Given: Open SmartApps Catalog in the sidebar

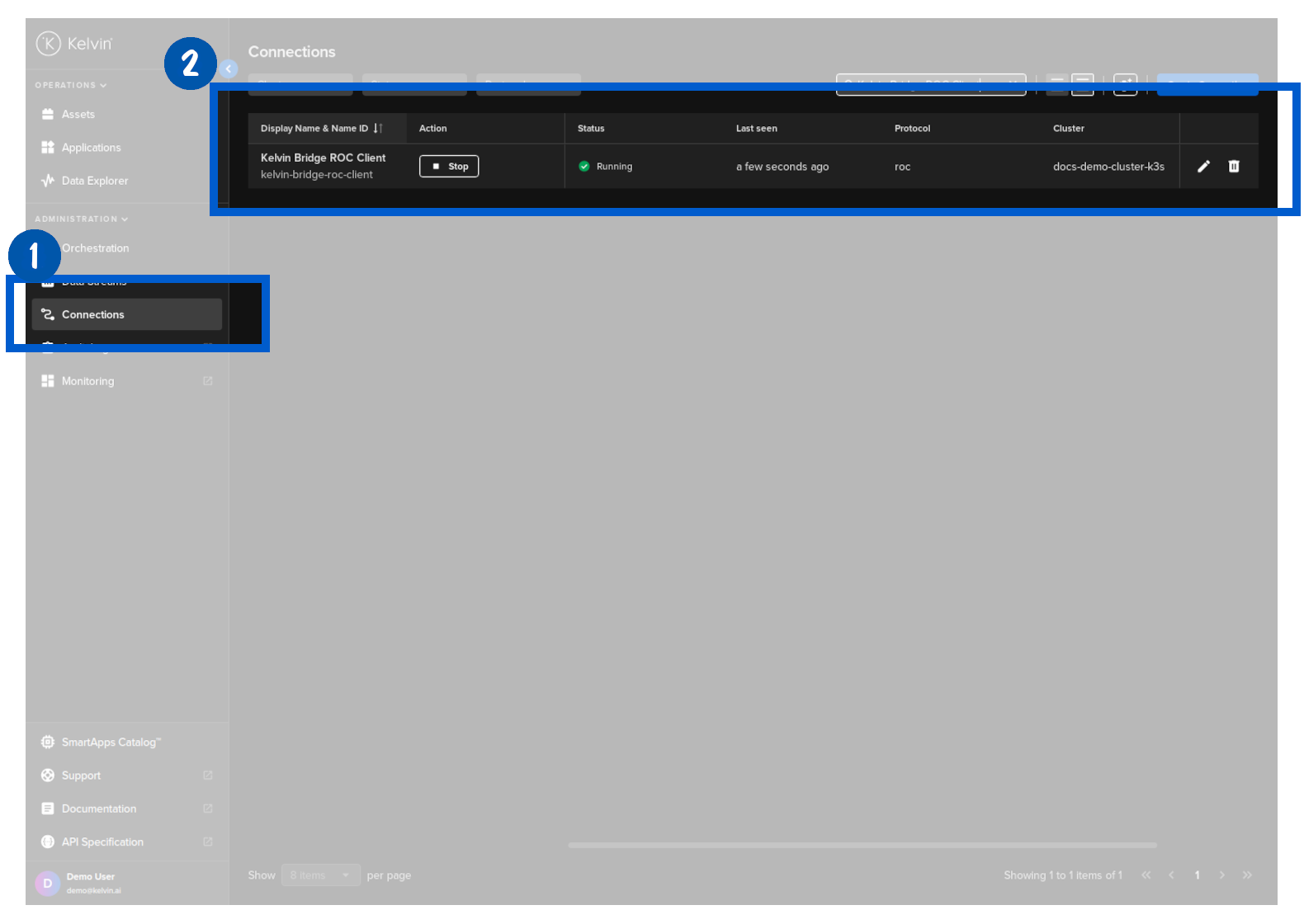Looking at the screenshot, I should pyautogui.click(x=111, y=742).
